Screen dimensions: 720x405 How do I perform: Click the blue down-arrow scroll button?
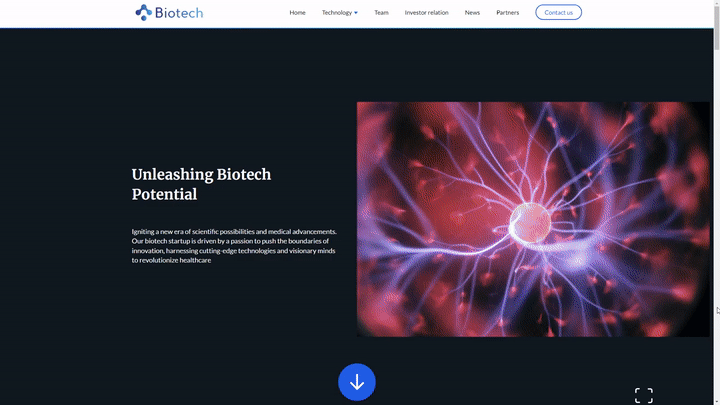click(357, 382)
